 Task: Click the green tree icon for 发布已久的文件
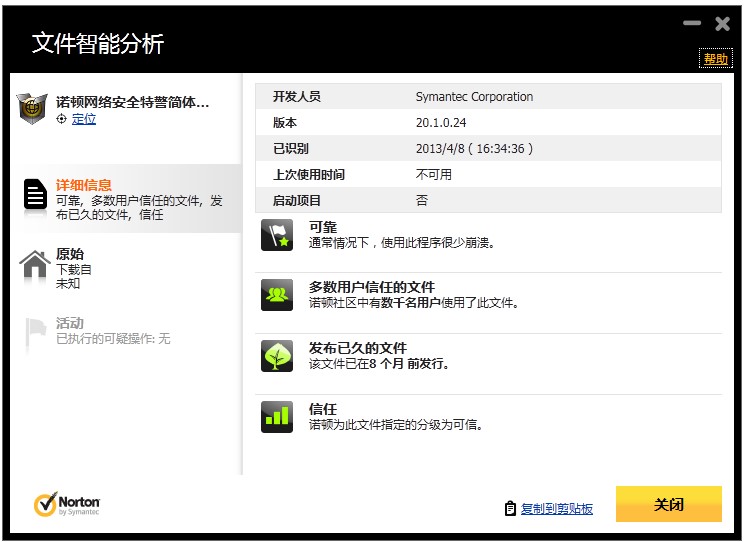(x=277, y=356)
